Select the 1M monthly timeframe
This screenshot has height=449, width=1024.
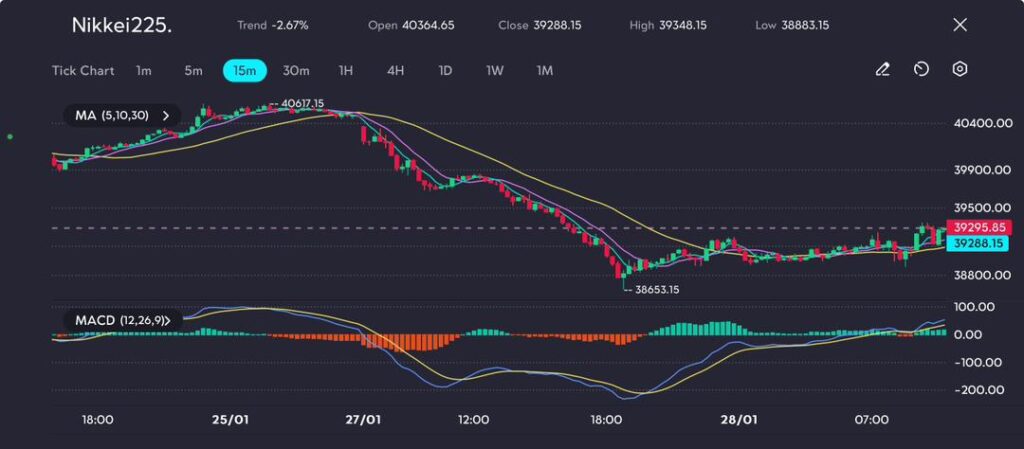[x=545, y=70]
